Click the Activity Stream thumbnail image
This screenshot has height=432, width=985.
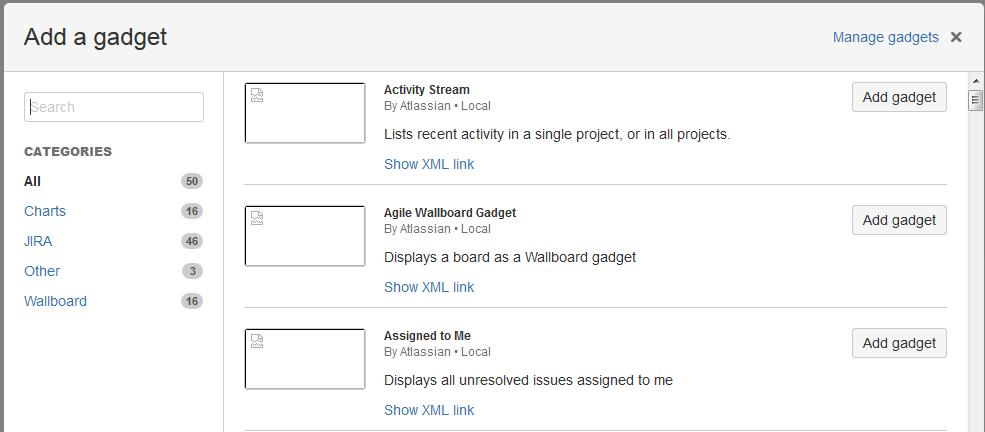[x=305, y=113]
